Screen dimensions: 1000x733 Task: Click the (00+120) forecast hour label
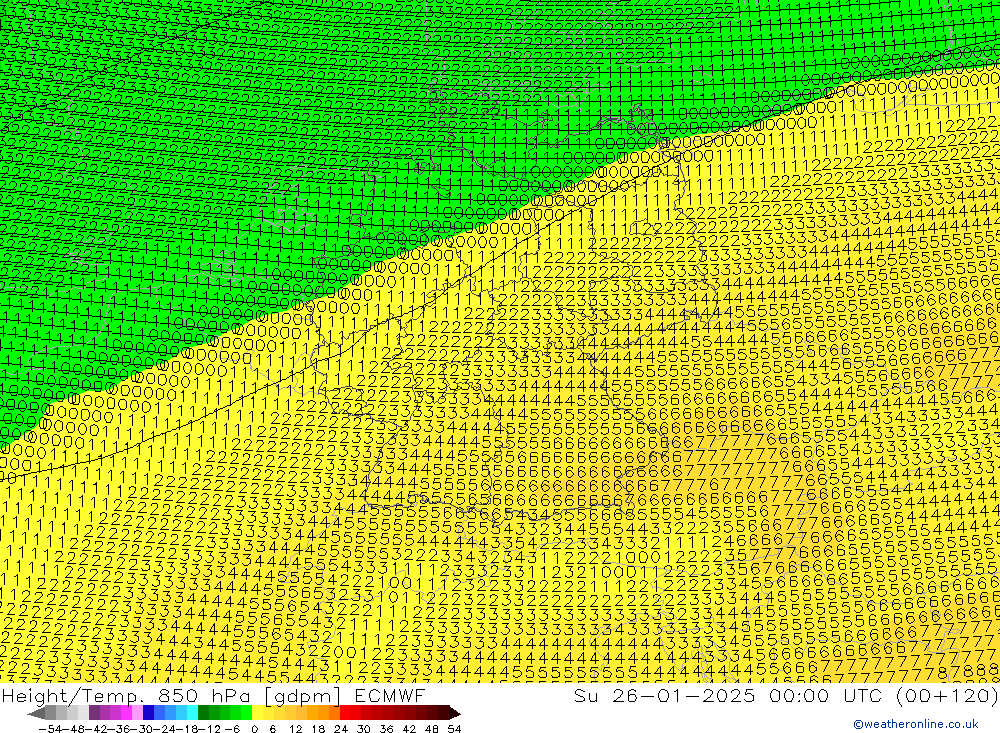coord(946,695)
